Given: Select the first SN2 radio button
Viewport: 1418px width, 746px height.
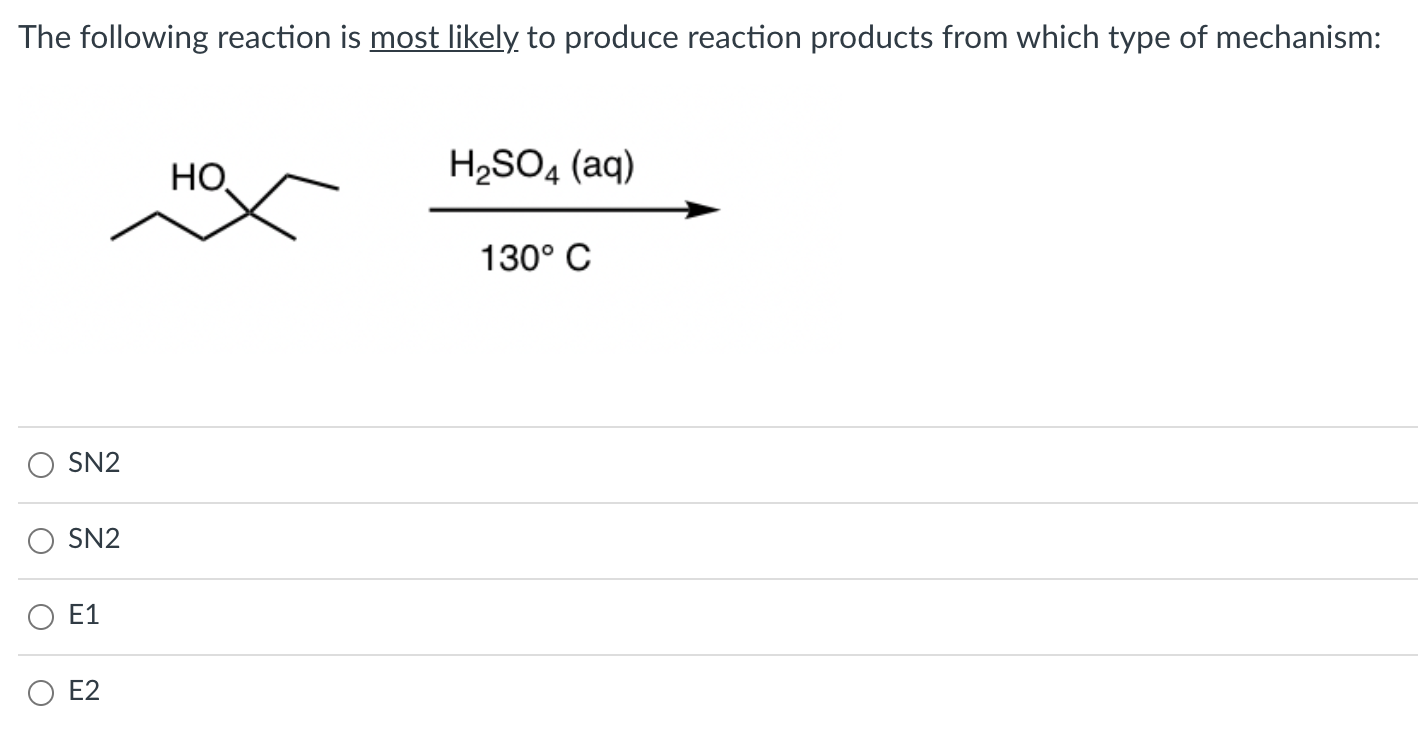Looking at the screenshot, I should click(40, 463).
